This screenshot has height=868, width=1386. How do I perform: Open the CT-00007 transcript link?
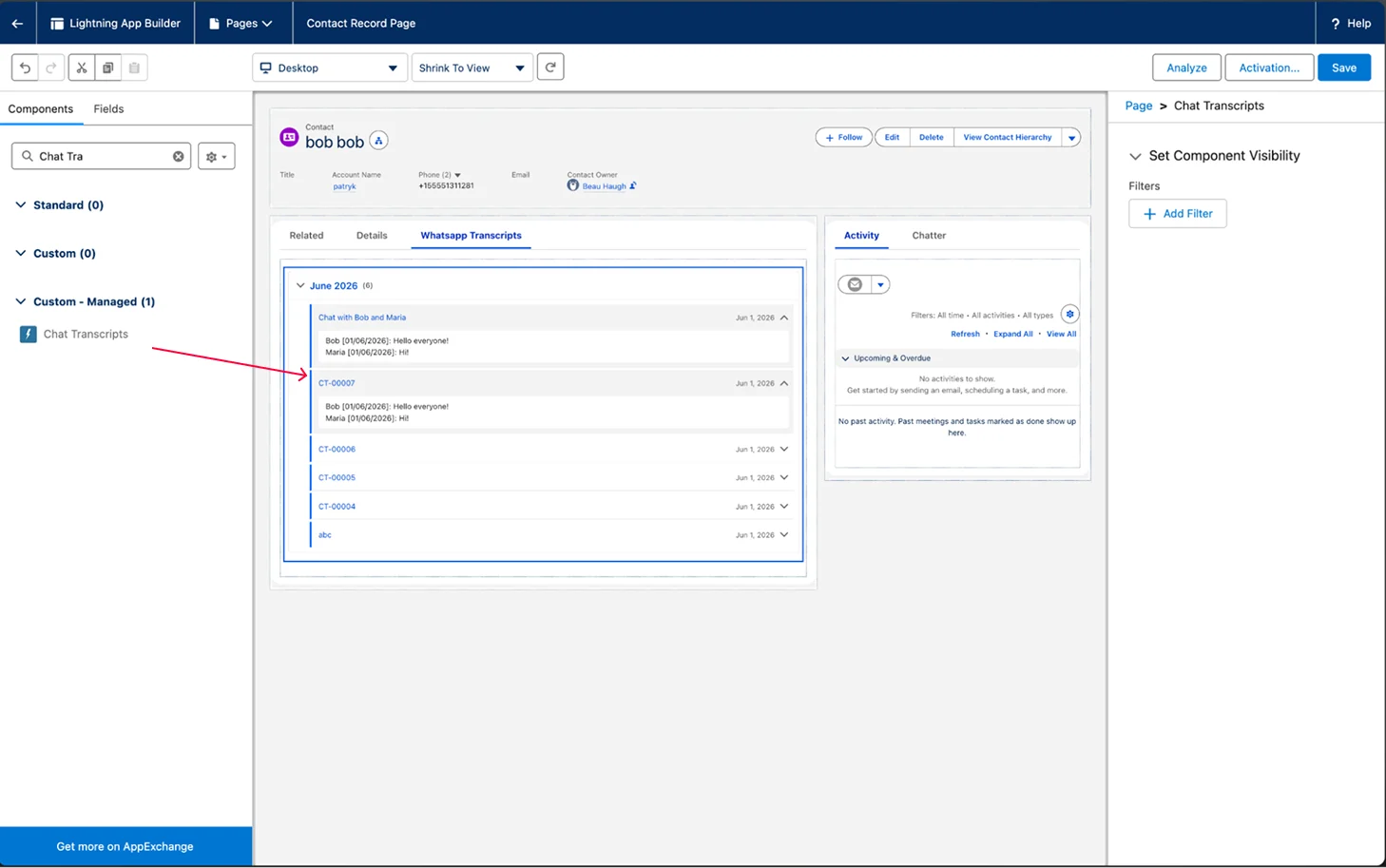pos(337,383)
